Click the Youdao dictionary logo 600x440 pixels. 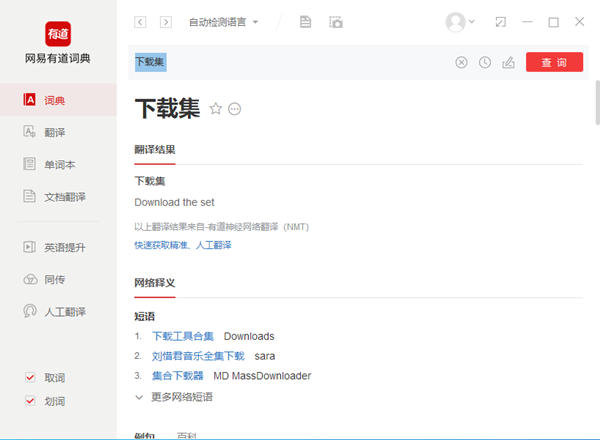[58, 34]
